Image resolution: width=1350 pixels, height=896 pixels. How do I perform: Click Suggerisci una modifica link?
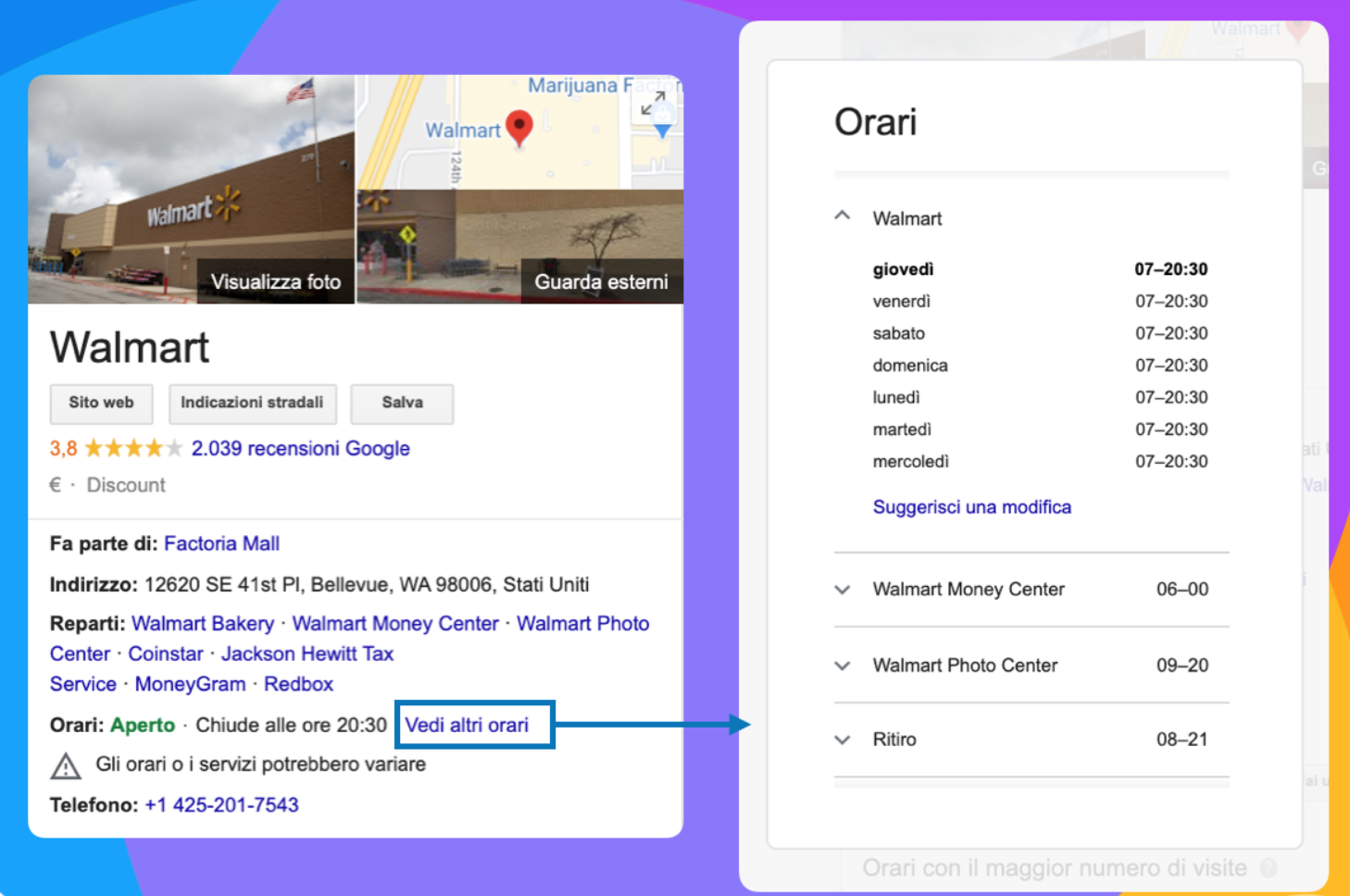(x=971, y=507)
